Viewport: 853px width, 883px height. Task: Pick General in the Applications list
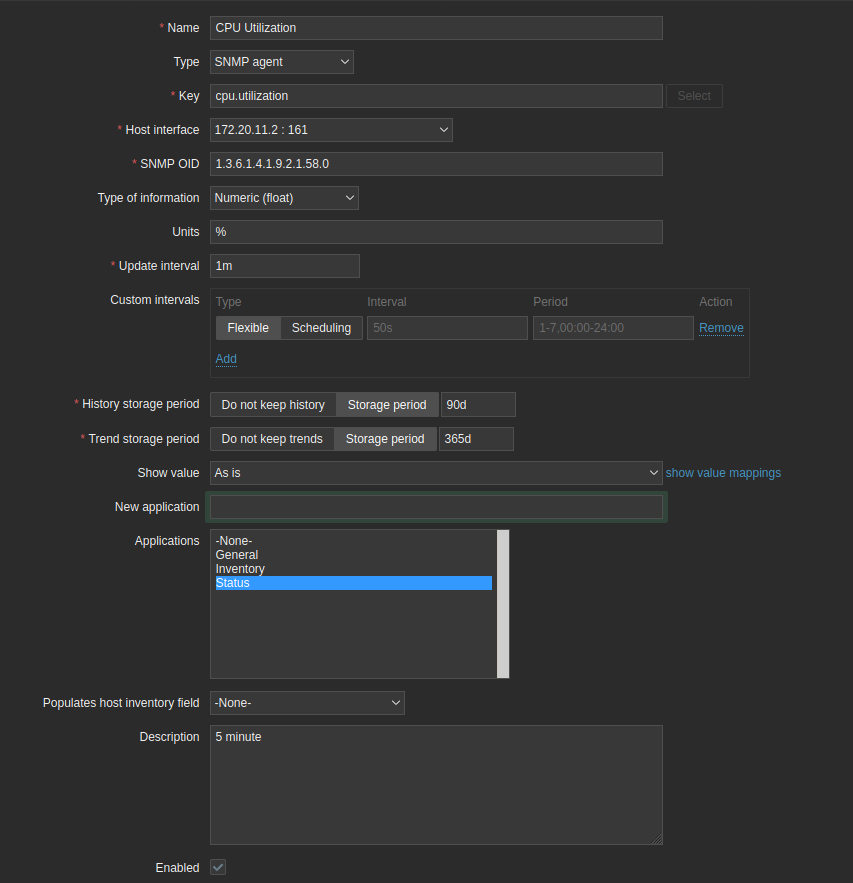tap(237, 555)
